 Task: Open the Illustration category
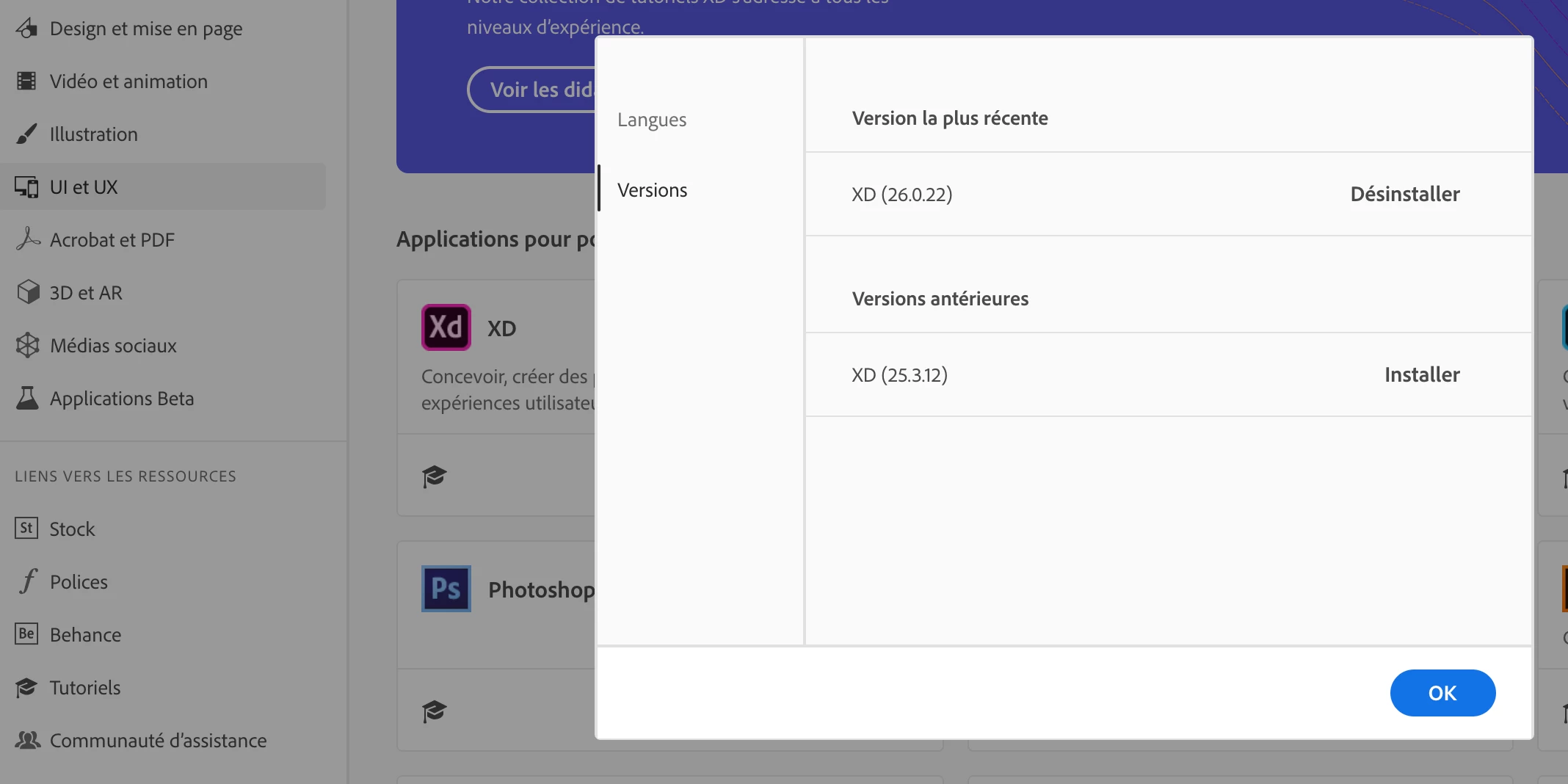click(163, 134)
